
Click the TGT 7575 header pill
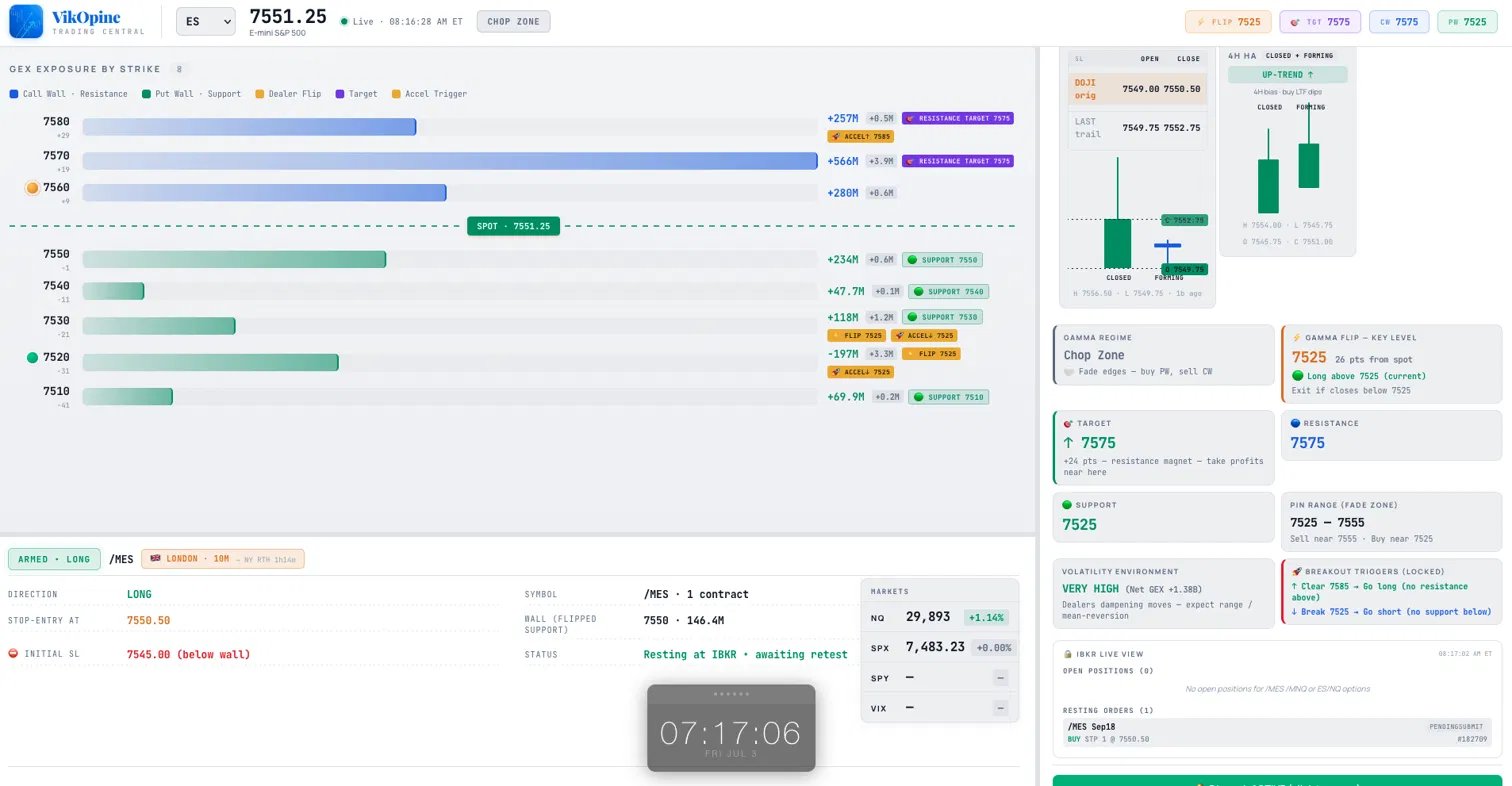1320,22
